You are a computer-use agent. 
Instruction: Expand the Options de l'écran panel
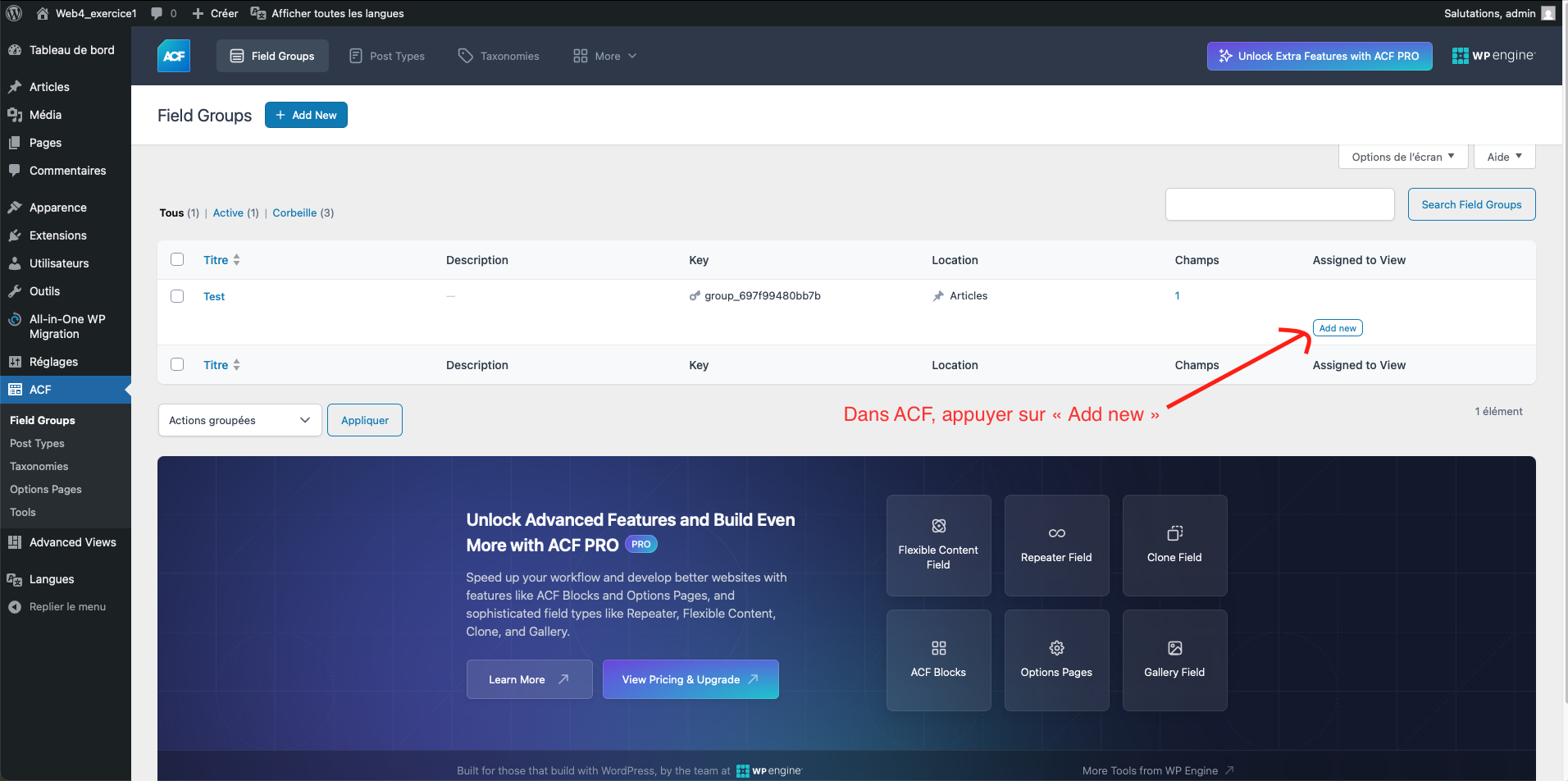point(1402,157)
